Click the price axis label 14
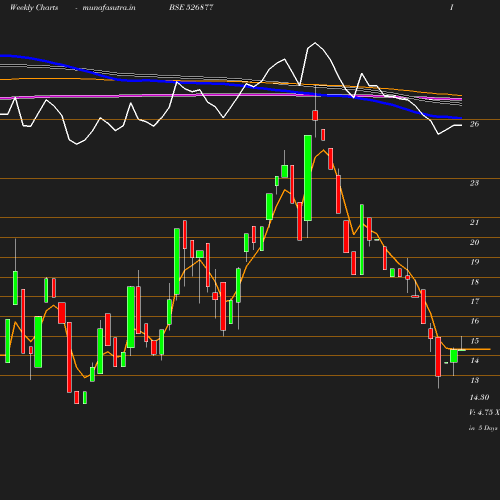 [474, 360]
